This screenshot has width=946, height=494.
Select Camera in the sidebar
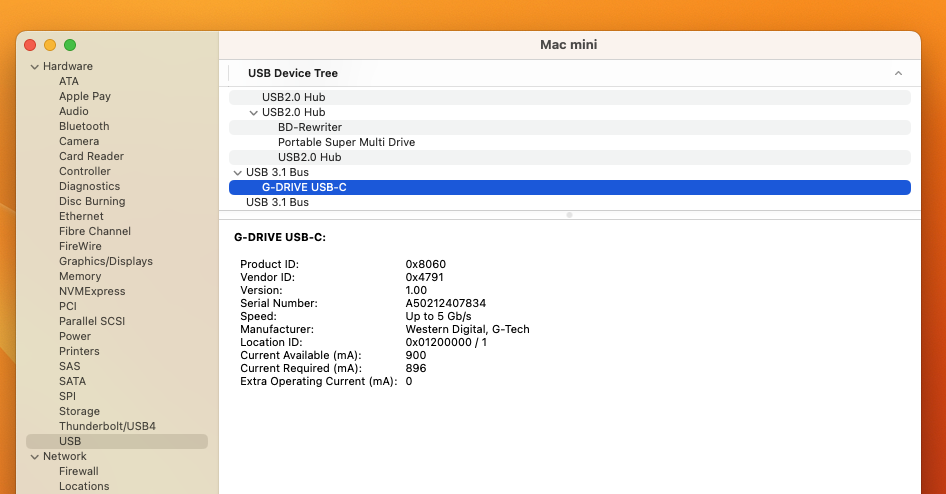click(x=79, y=141)
